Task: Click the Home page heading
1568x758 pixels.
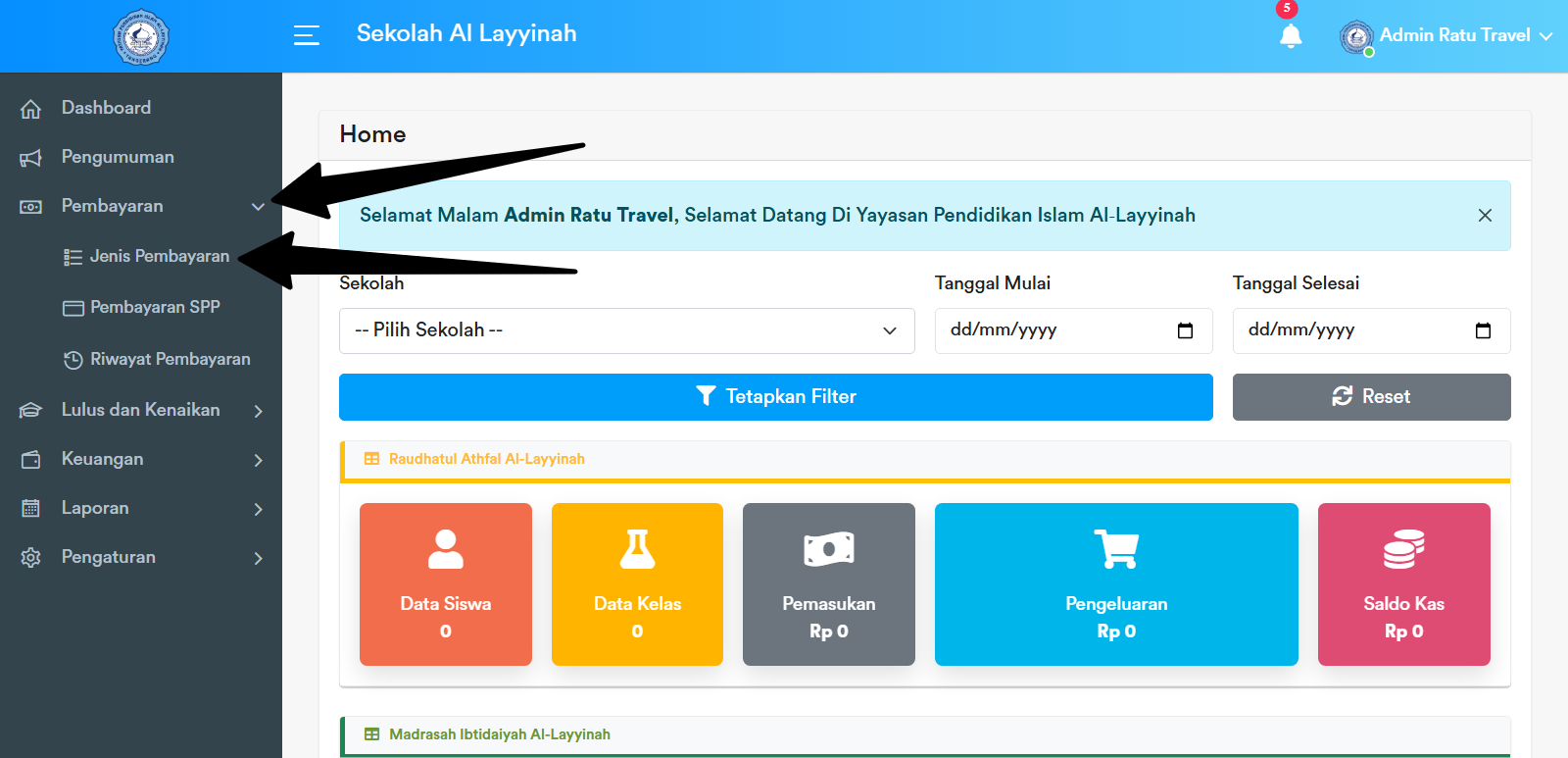Action: [372, 134]
